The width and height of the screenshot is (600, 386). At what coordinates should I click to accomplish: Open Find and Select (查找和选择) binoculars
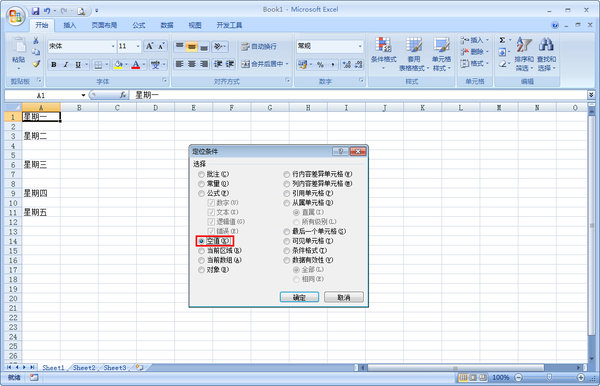point(546,54)
